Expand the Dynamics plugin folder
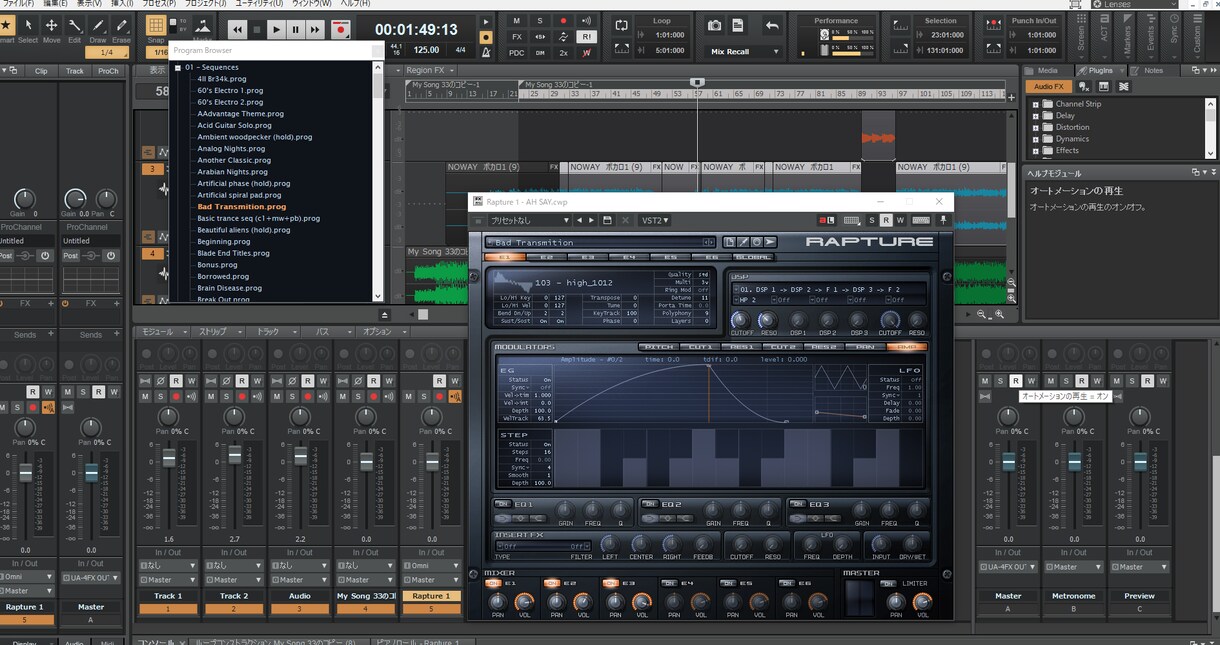This screenshot has height=645, width=1220. pos(1035,139)
